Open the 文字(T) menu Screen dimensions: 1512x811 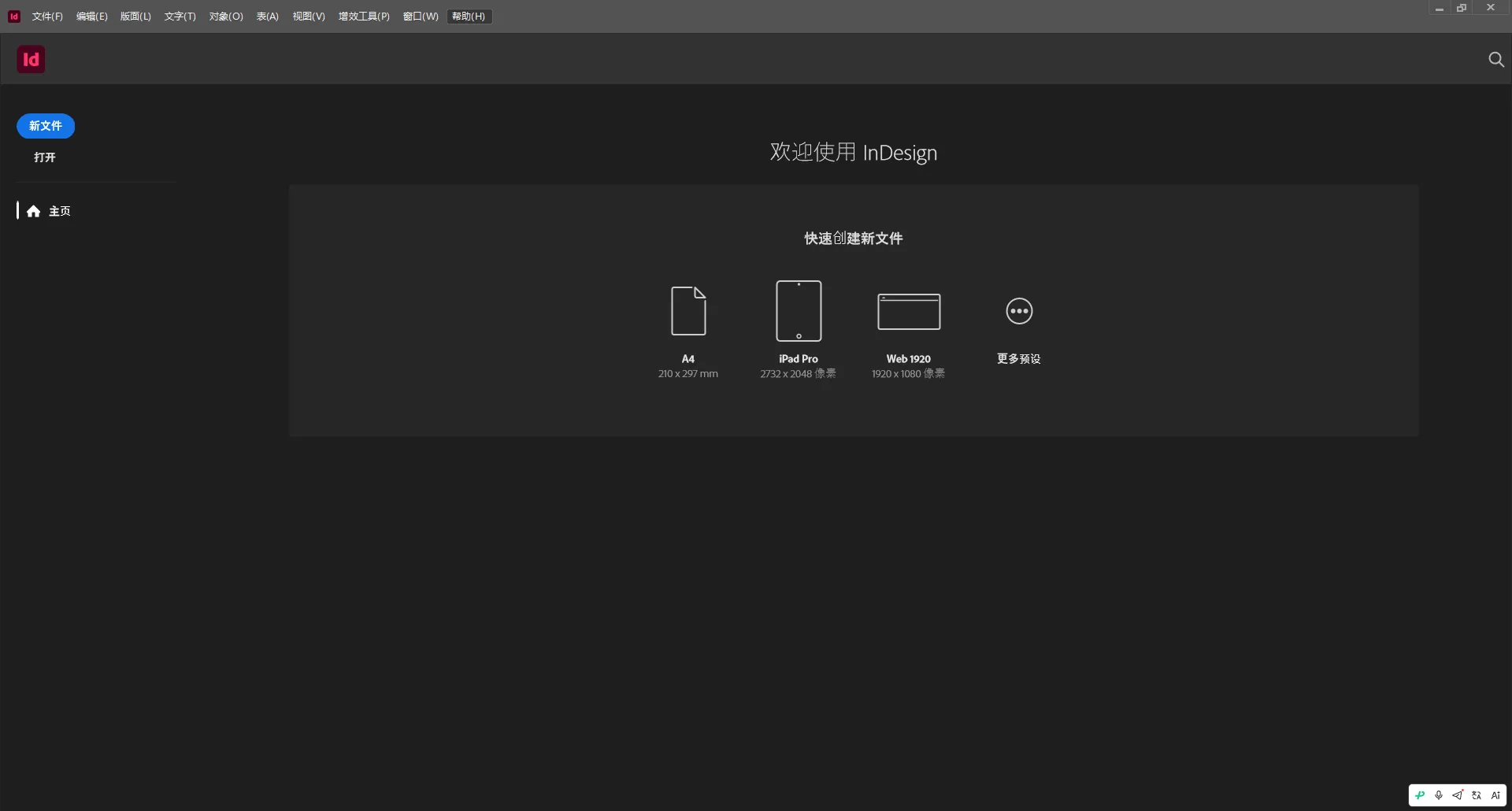pyautogui.click(x=180, y=17)
